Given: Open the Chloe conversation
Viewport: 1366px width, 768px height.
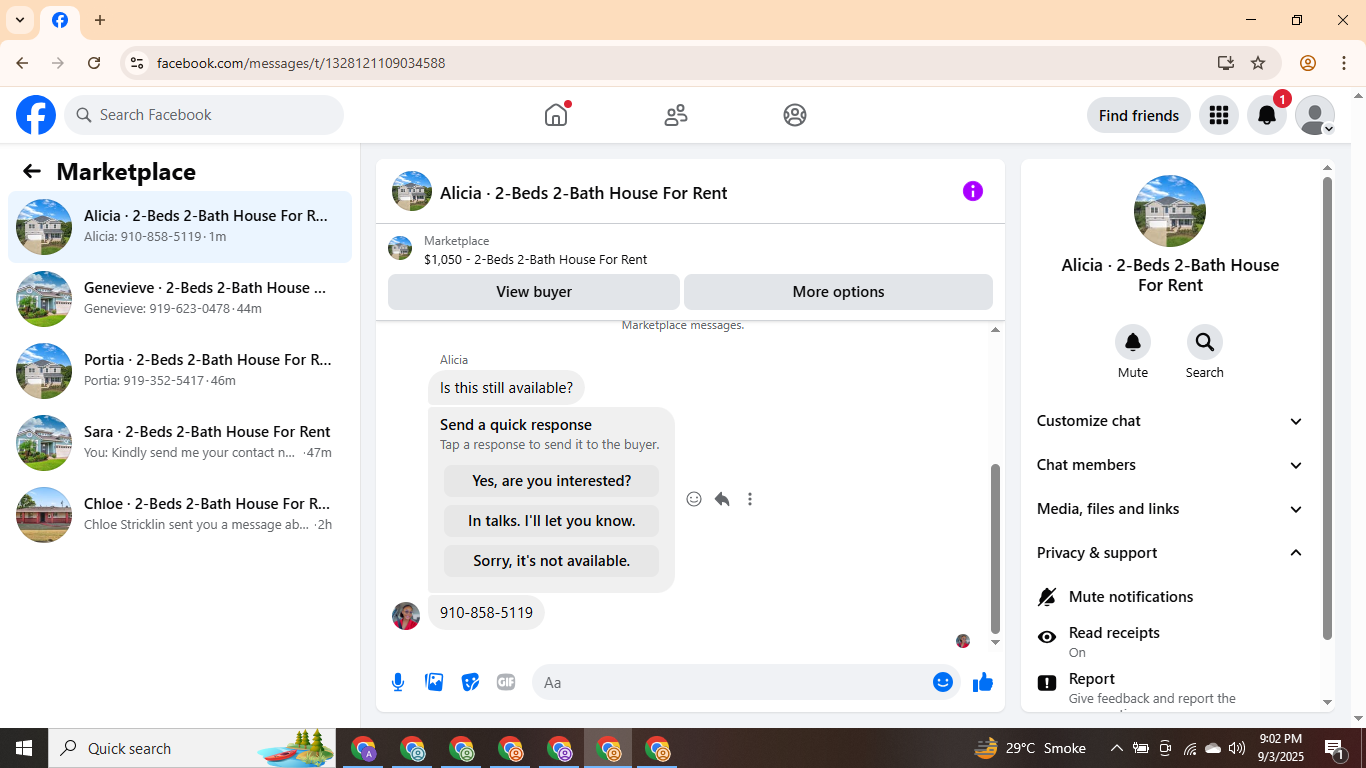Looking at the screenshot, I should [180, 515].
